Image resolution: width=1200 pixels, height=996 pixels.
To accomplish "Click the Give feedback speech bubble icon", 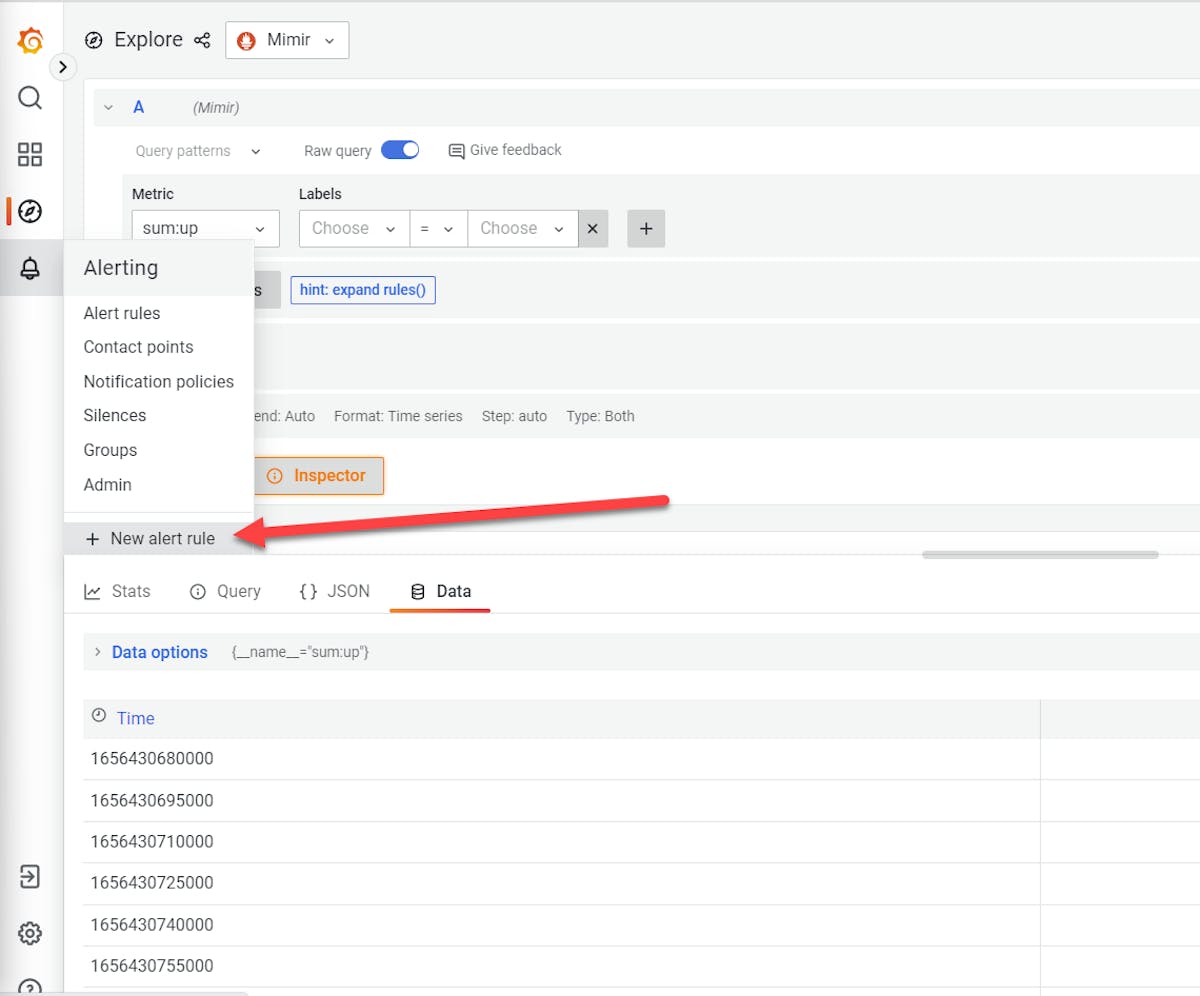I will (457, 150).
